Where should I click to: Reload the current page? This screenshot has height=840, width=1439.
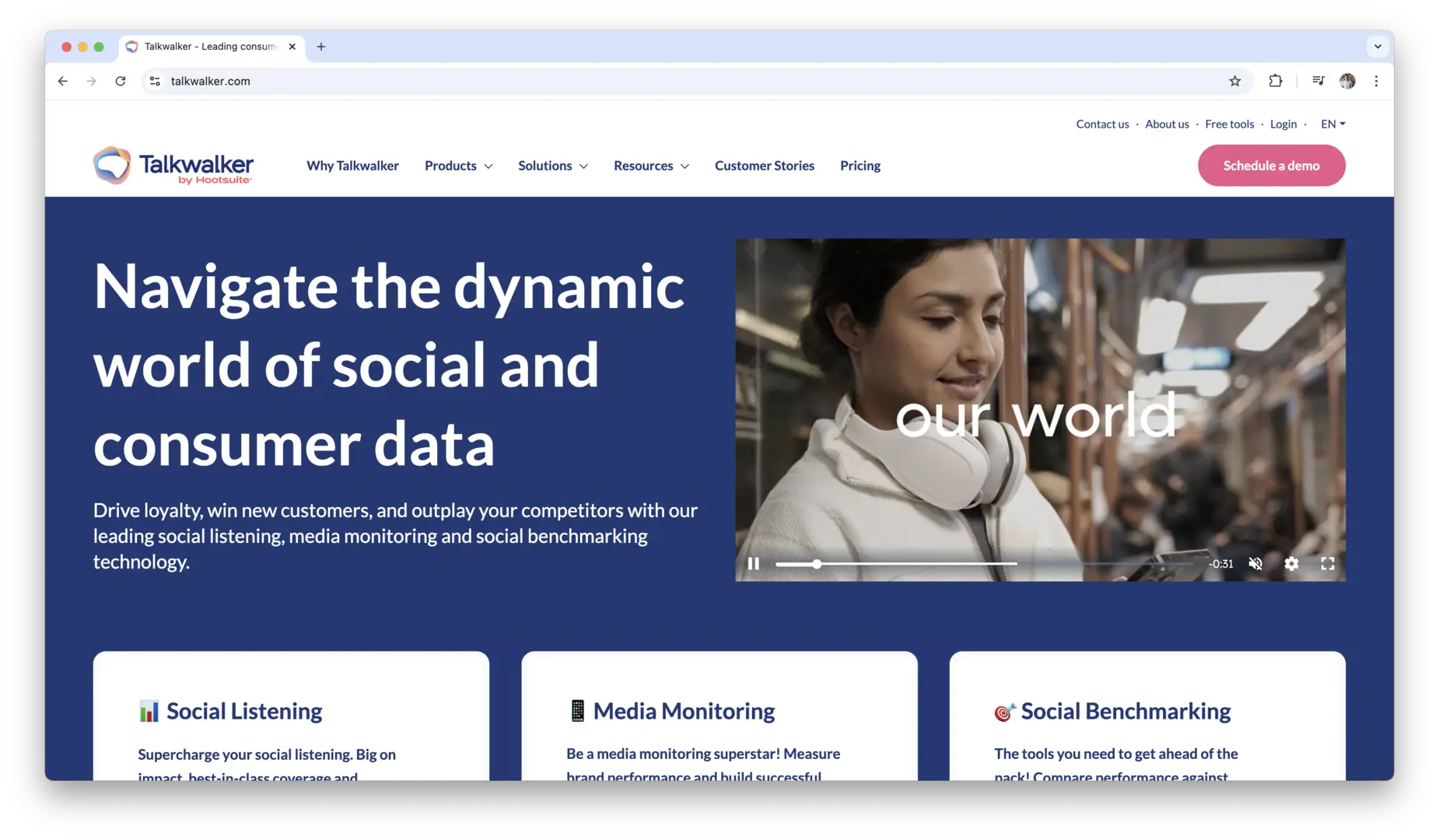(121, 81)
